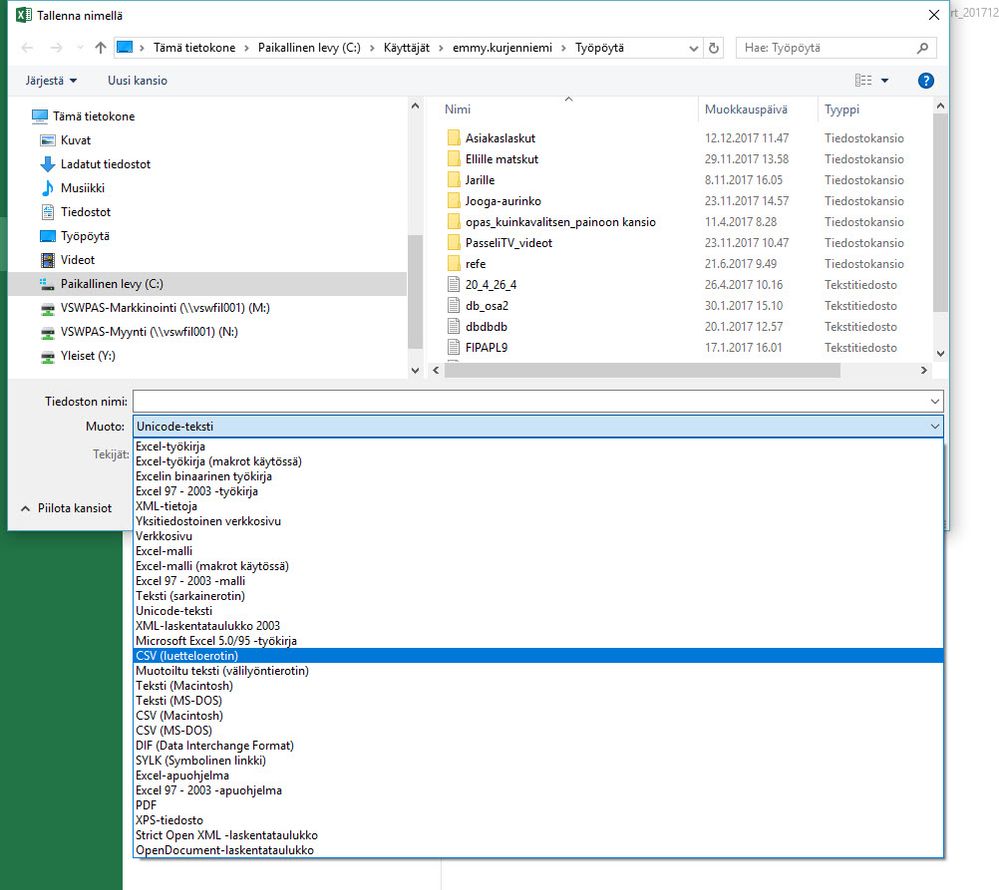Open the view options dropdown arrow
The image size is (999, 890).
coord(885,80)
